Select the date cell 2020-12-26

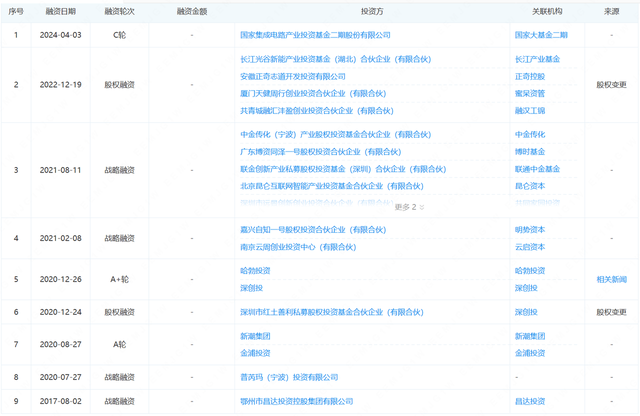[x=60, y=279]
